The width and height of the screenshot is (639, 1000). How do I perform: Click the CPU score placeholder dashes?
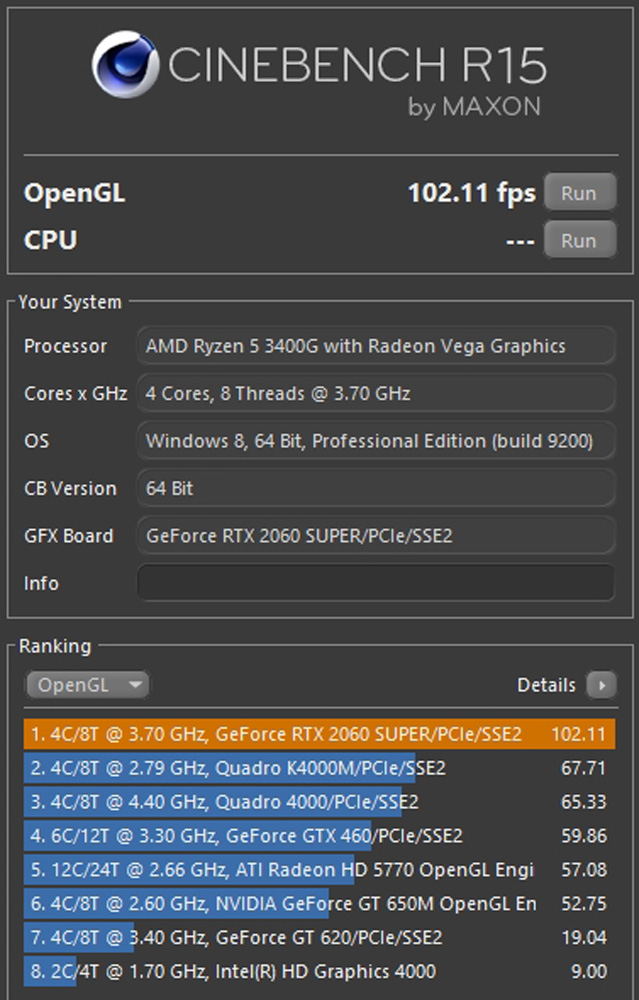pos(520,242)
